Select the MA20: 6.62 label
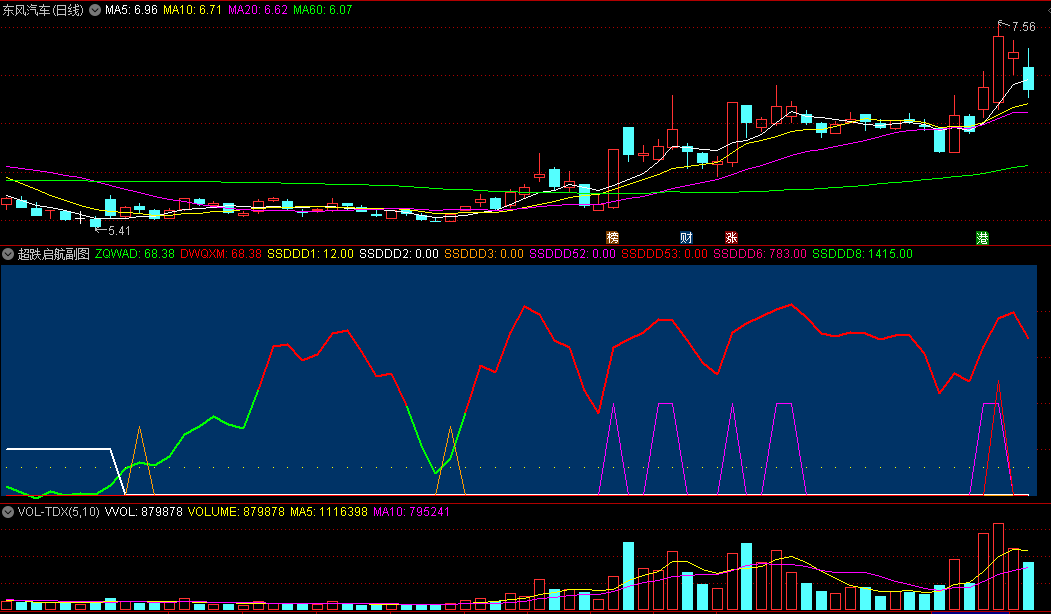1051x614 pixels. tap(258, 10)
